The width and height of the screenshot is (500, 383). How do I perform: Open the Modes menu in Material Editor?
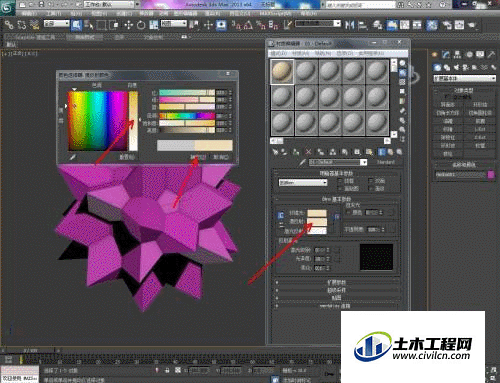(x=278, y=53)
